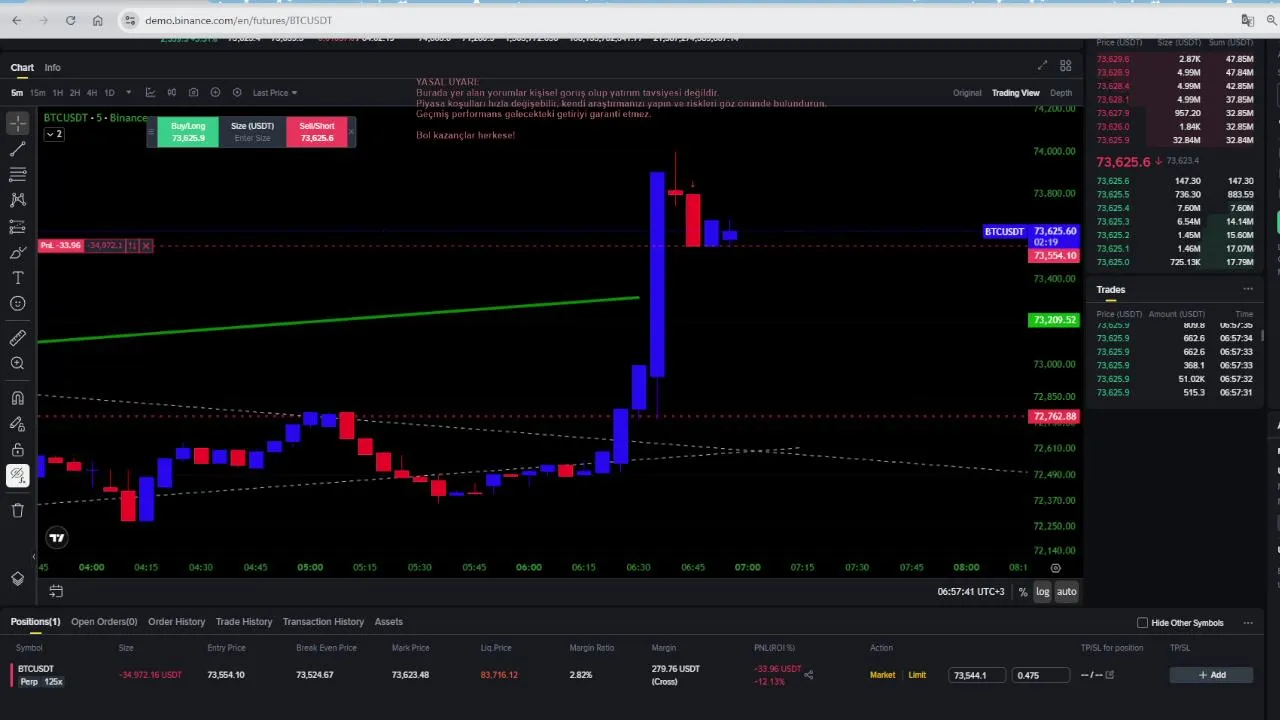Close position with Limit order
Viewport: 1280px width, 720px height.
(x=917, y=675)
